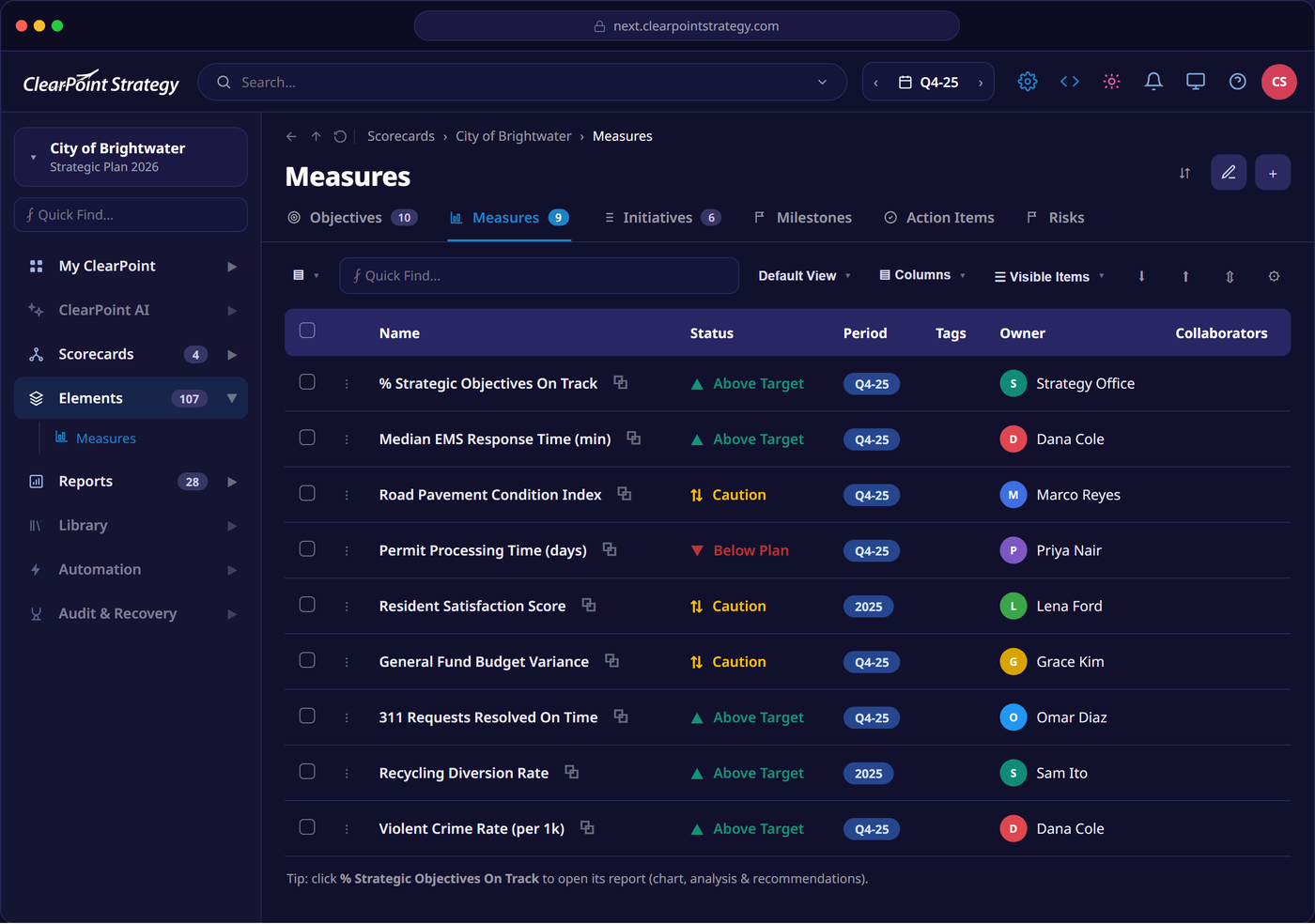Open the settings gear in top bar
This screenshot has width=1315, height=924.
[x=1028, y=82]
